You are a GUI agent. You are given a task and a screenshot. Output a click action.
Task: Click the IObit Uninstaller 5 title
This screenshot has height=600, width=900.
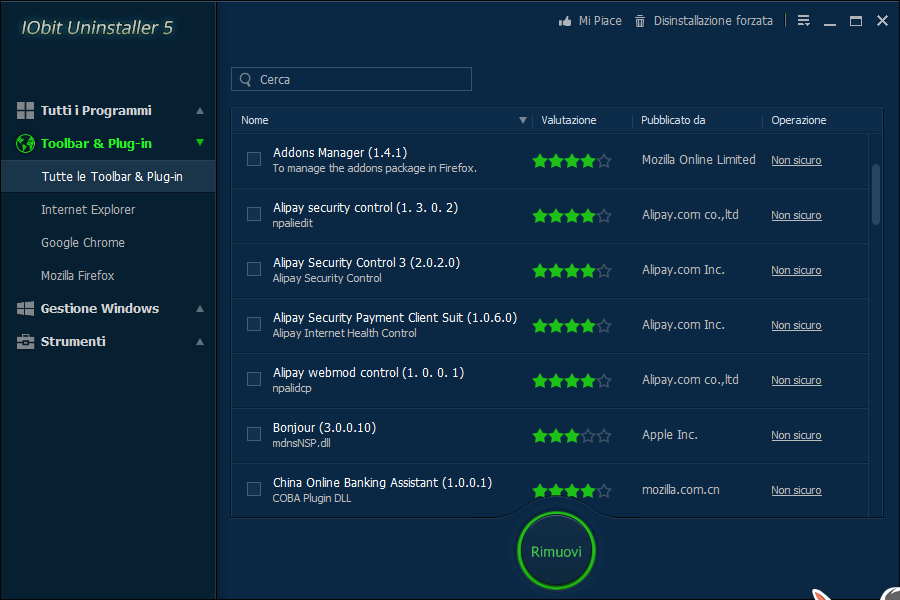97,28
